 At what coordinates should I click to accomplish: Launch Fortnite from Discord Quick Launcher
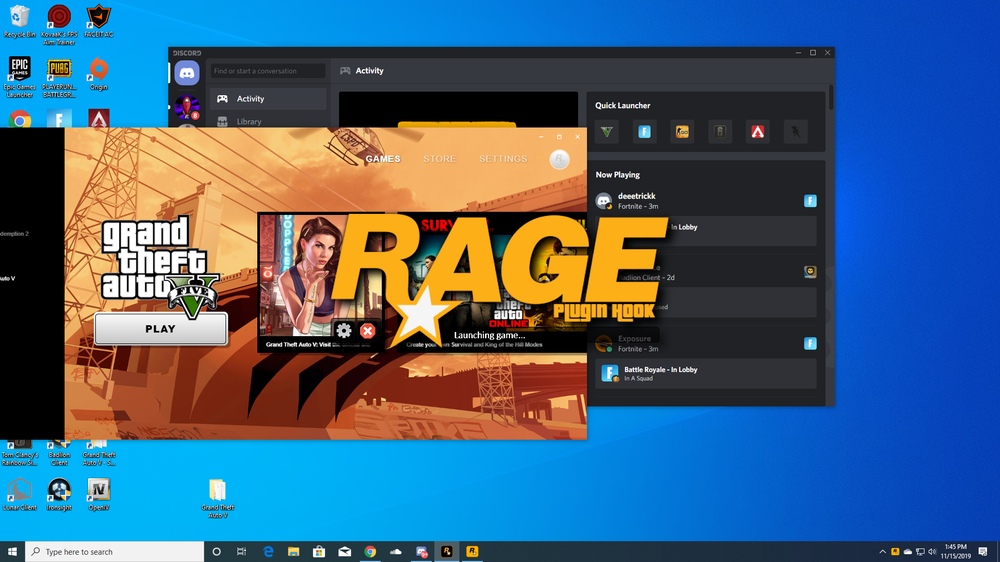pos(645,132)
